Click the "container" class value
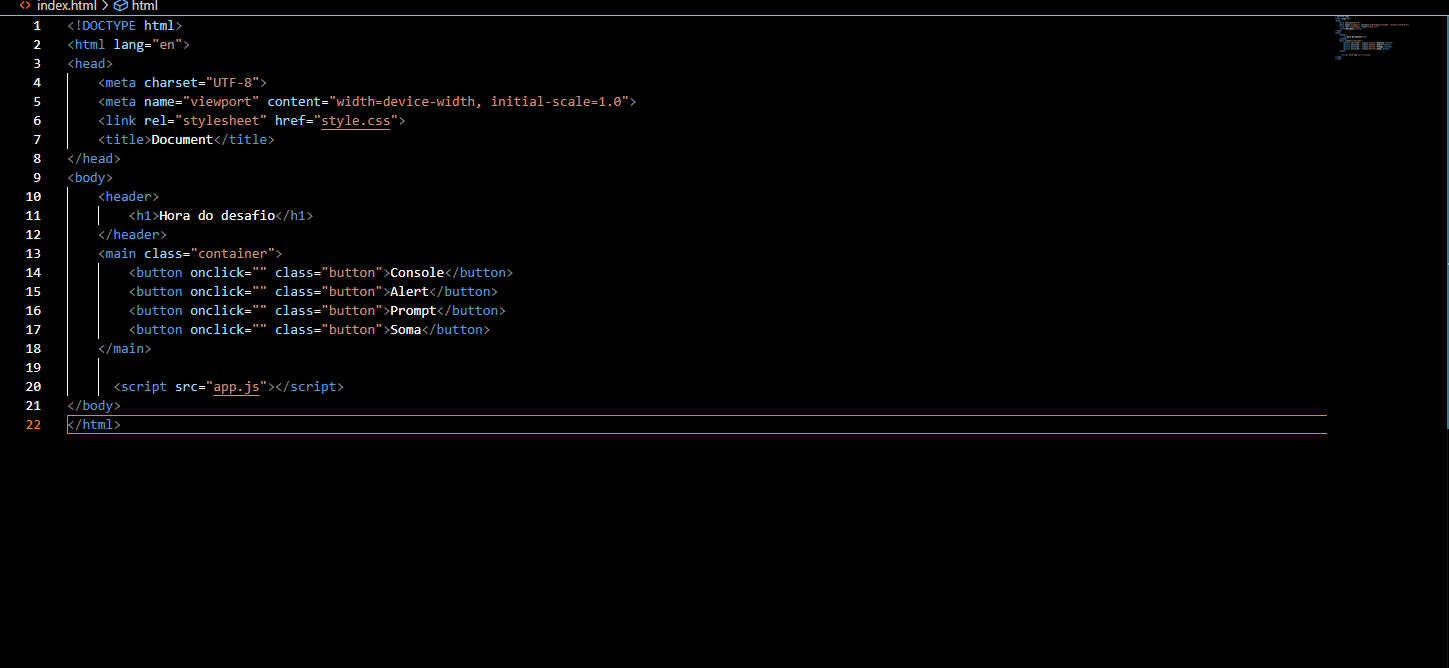Screen dimensions: 1449x668 [x=232, y=254]
